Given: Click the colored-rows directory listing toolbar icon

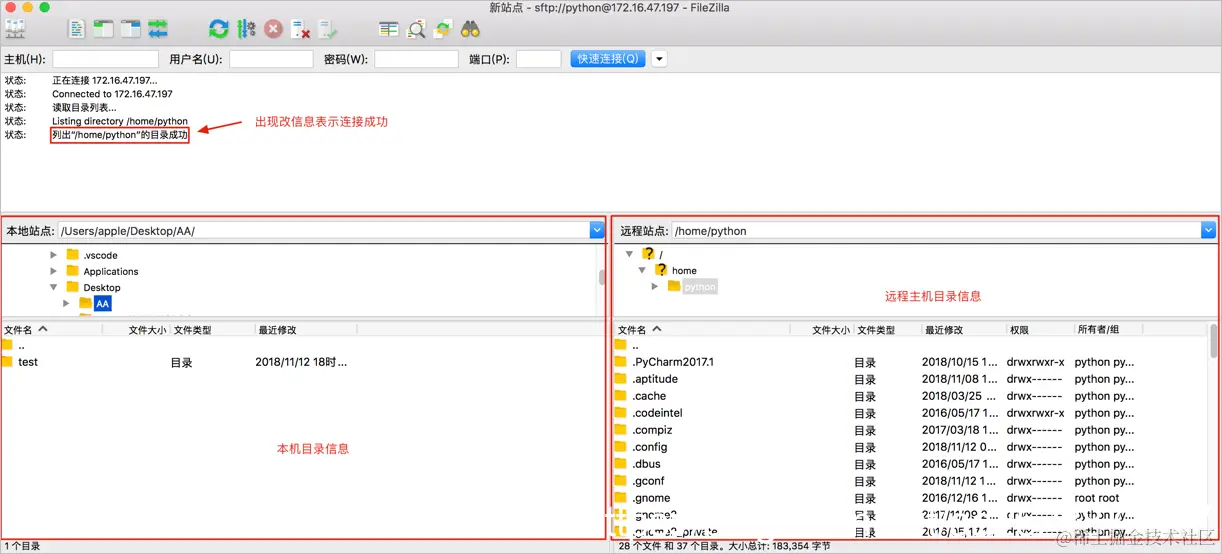Looking at the screenshot, I should (x=389, y=29).
